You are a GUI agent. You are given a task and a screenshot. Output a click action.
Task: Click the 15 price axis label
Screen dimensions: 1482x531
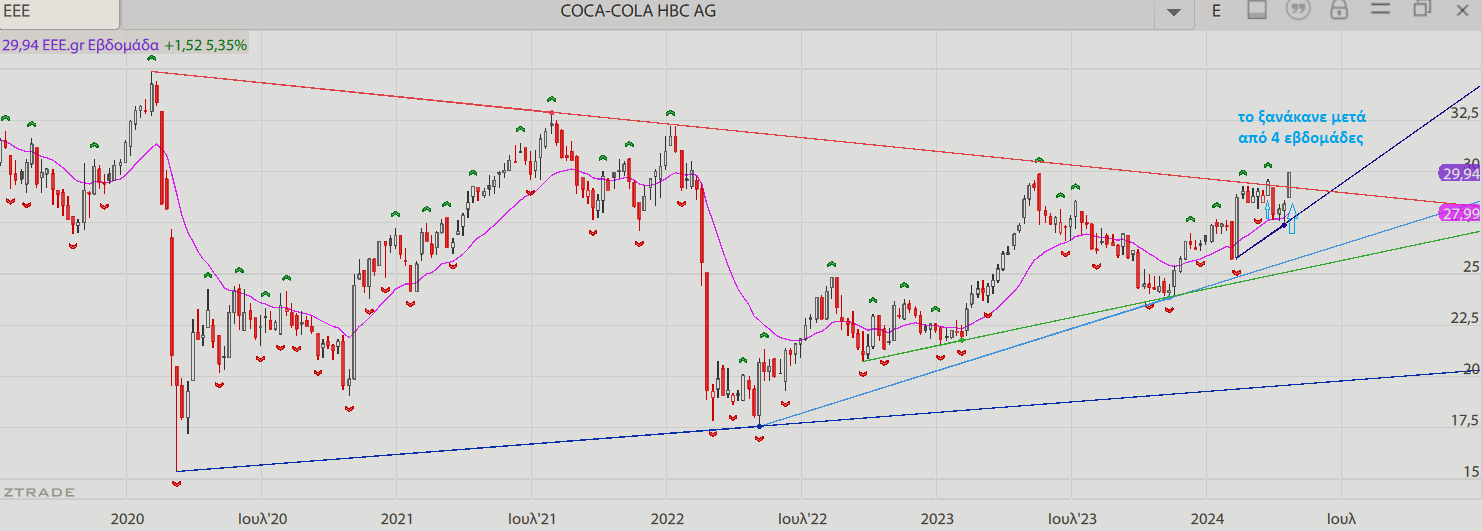(x=1471, y=472)
